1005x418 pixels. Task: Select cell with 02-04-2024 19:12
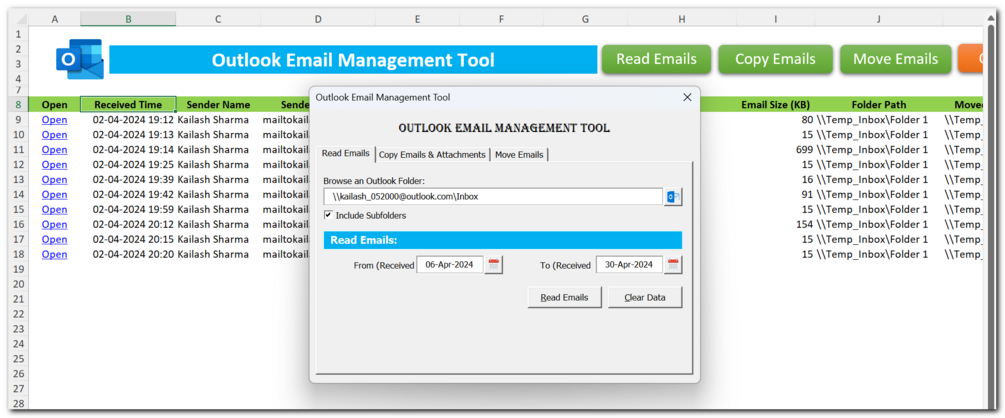click(128, 120)
